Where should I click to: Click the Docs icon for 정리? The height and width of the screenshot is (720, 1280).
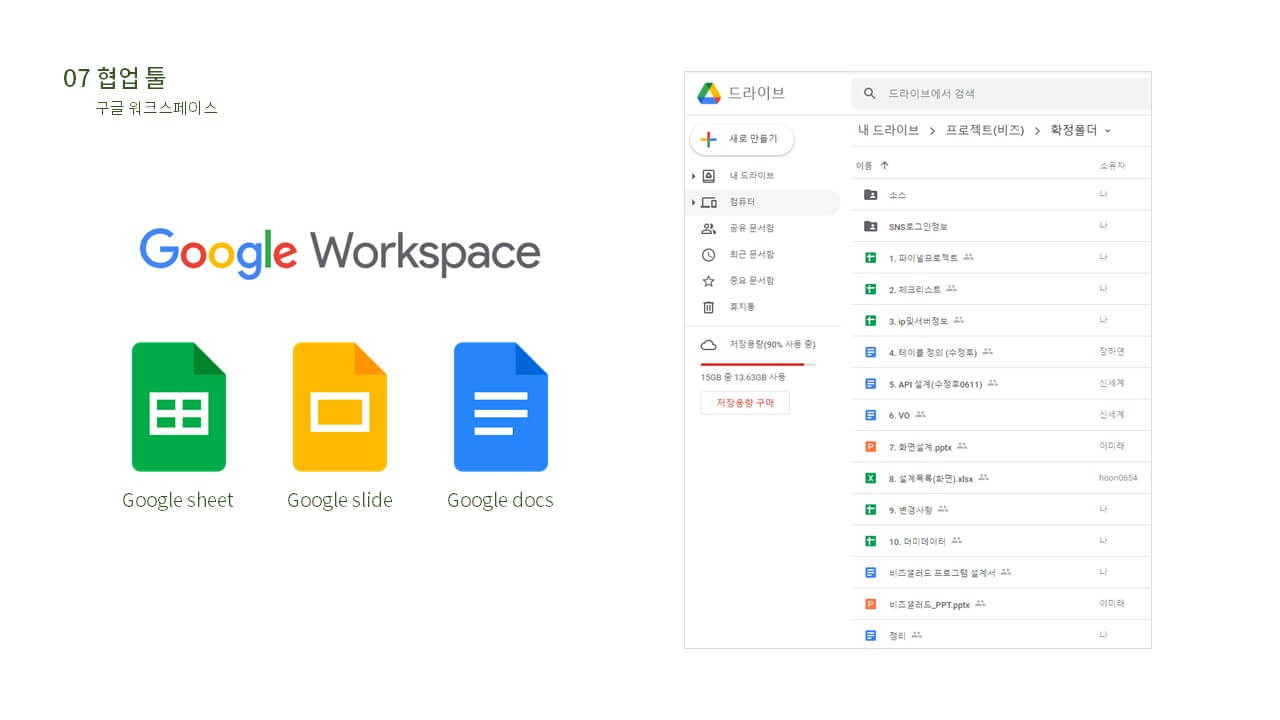click(870, 635)
